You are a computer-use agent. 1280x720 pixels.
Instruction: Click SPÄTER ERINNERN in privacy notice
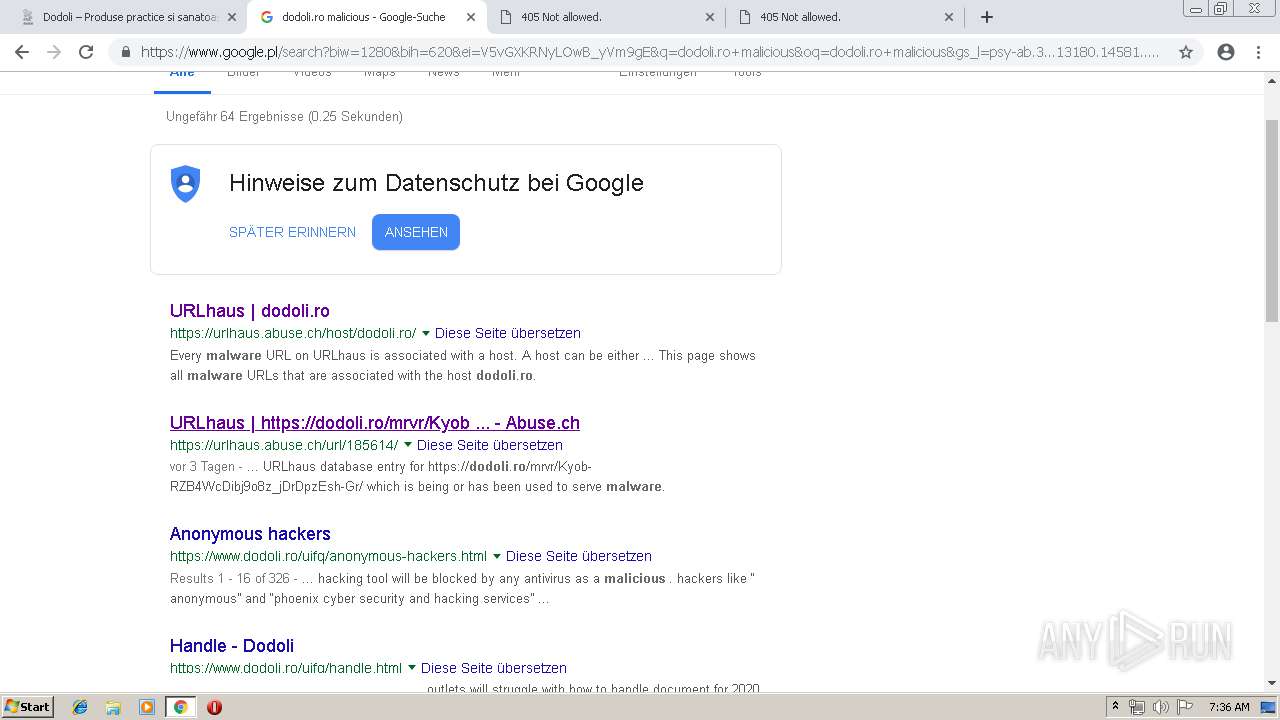[292, 232]
